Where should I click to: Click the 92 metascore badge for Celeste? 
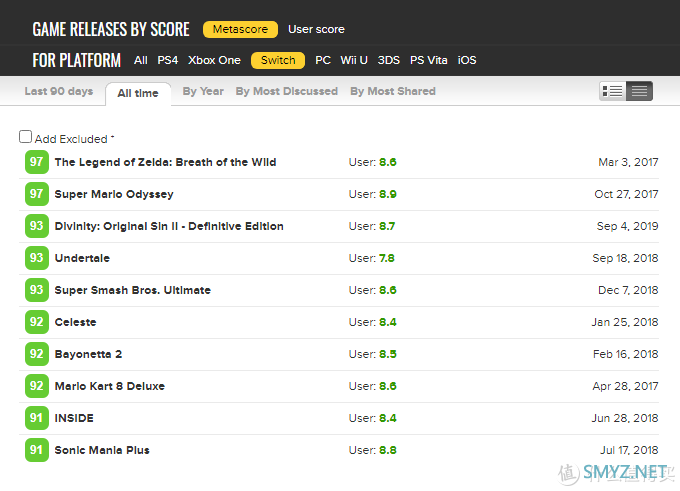37,322
